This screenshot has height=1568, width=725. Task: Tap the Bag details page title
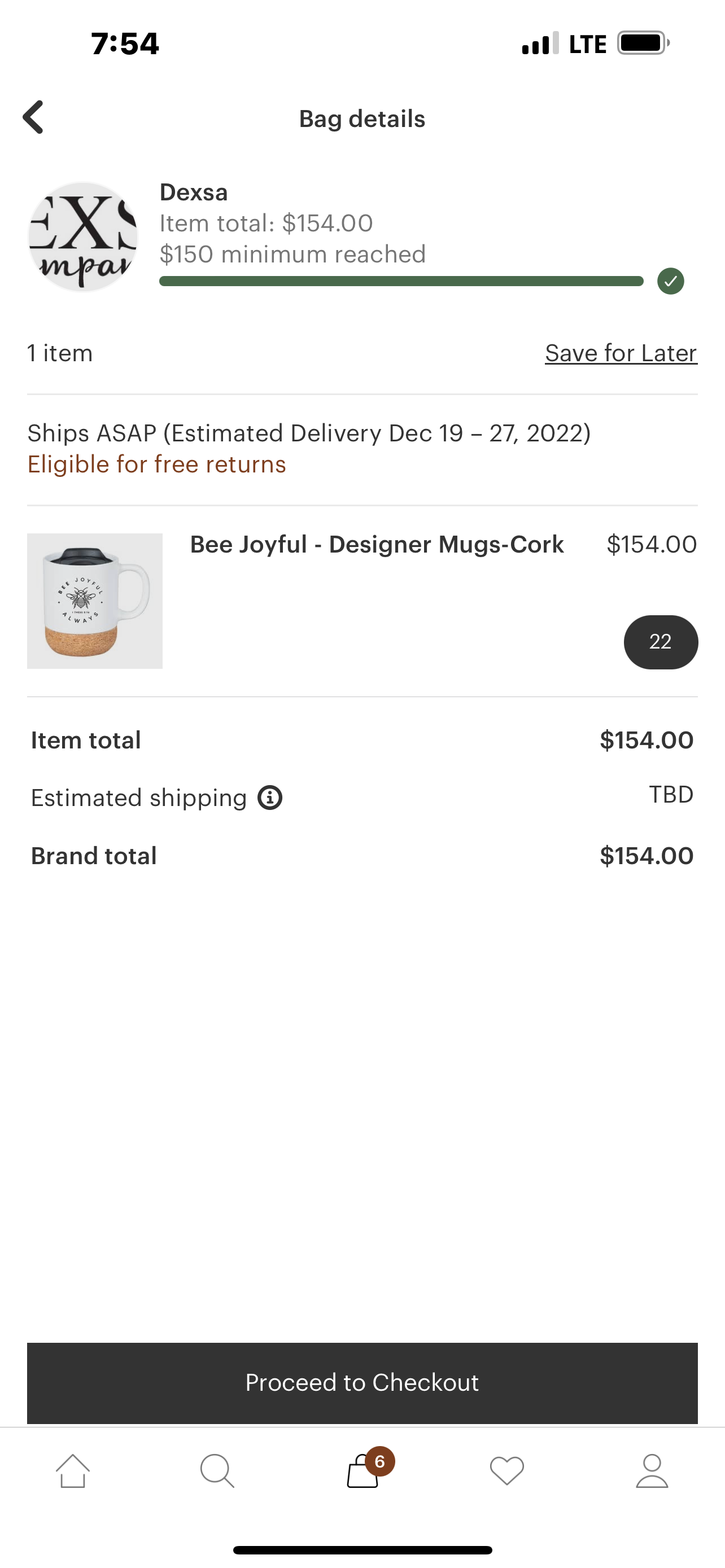pos(362,119)
